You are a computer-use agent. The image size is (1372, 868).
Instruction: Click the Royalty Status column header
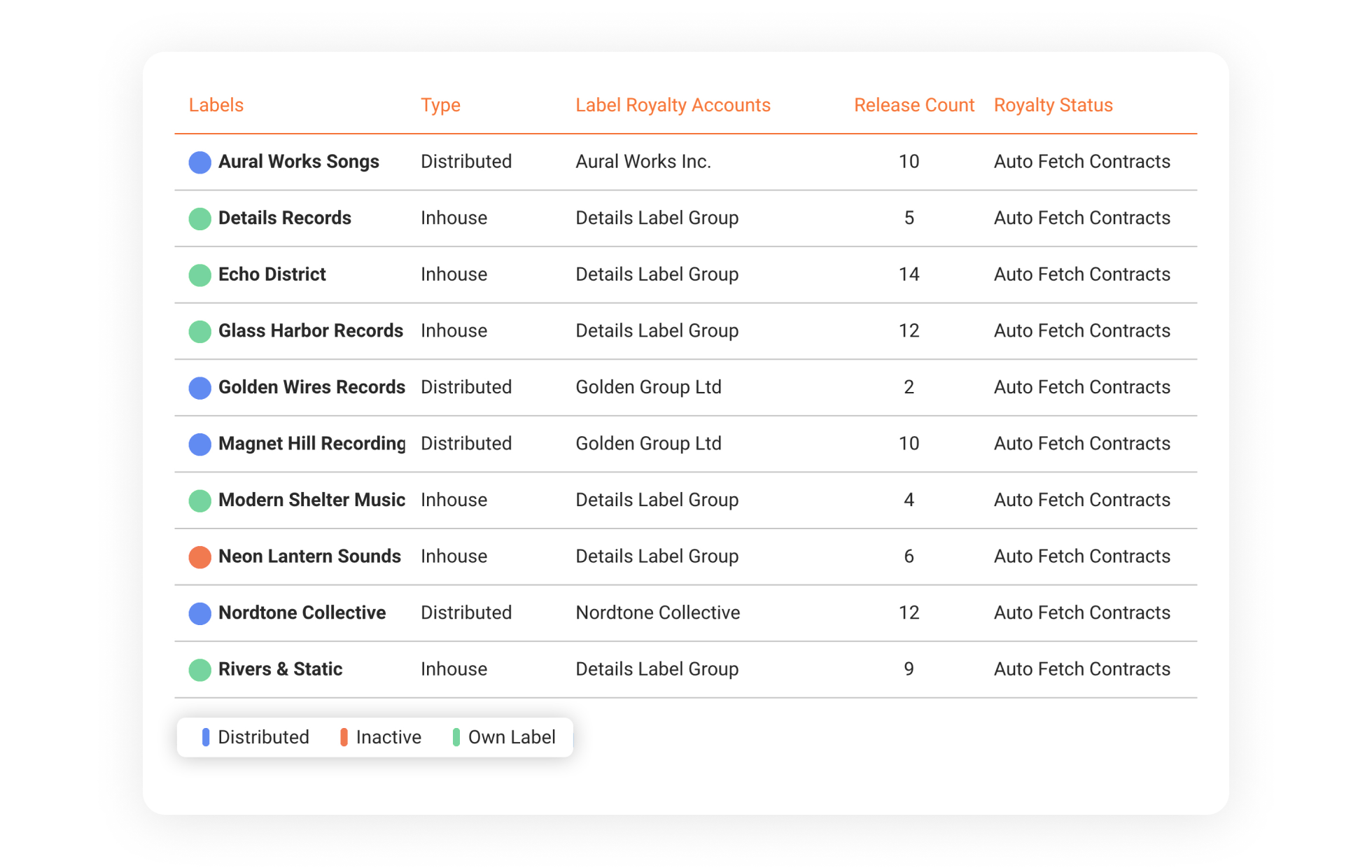click(1053, 105)
